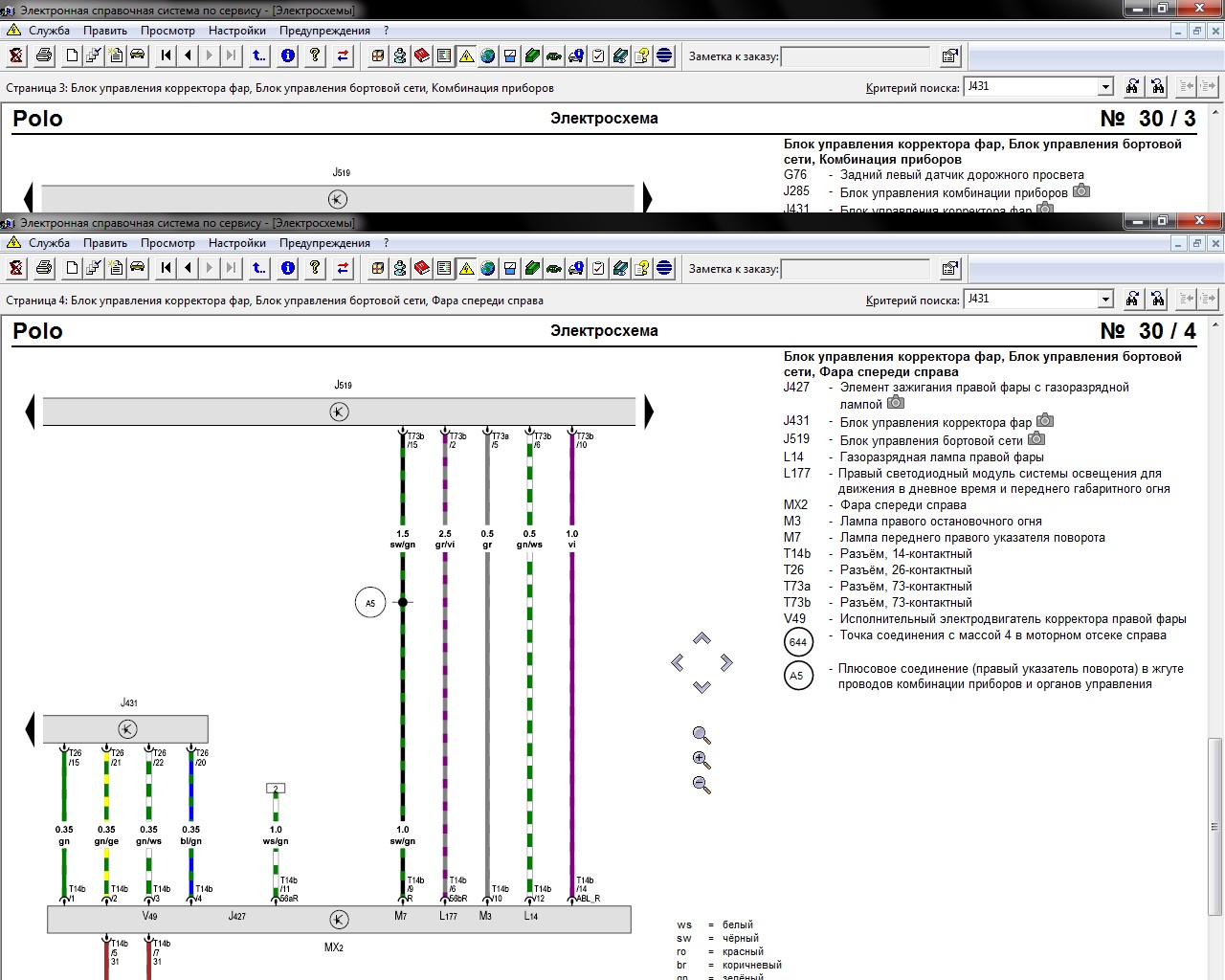Pan the diagram right with arrow

726,662
